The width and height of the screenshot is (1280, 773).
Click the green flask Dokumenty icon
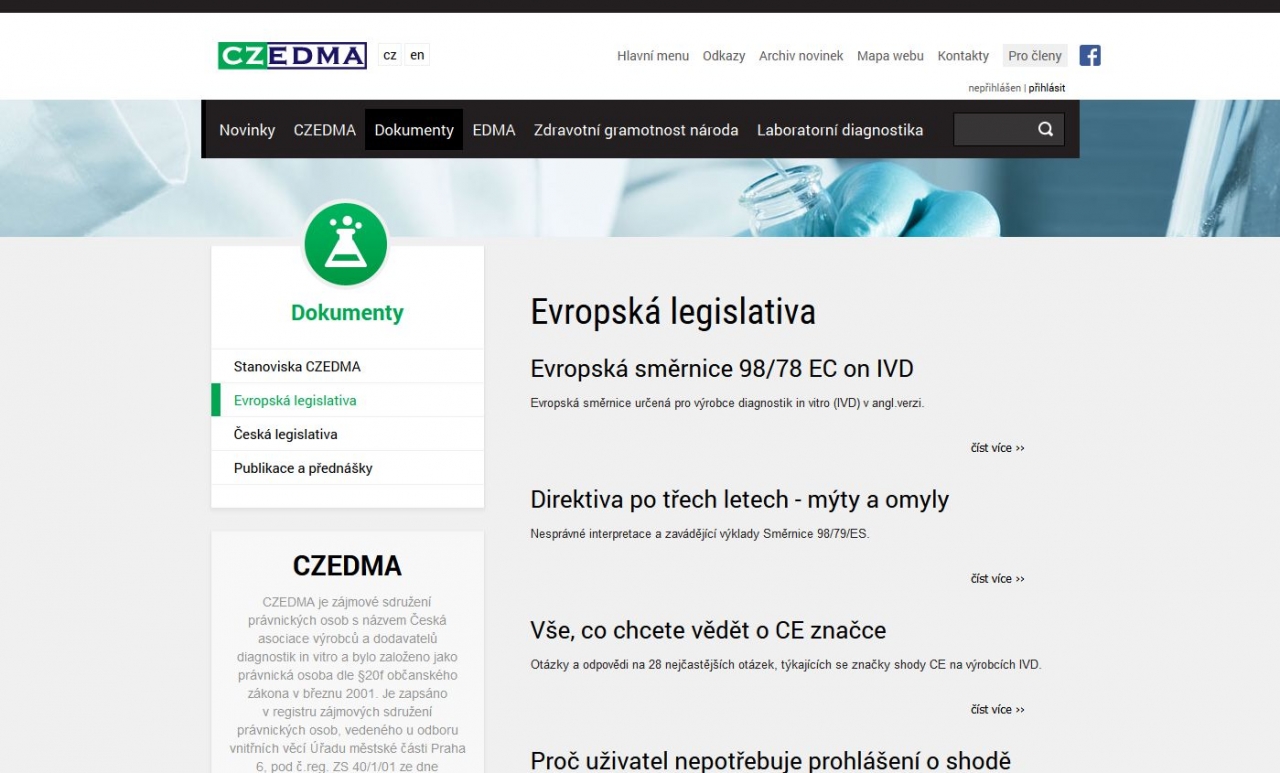(346, 244)
